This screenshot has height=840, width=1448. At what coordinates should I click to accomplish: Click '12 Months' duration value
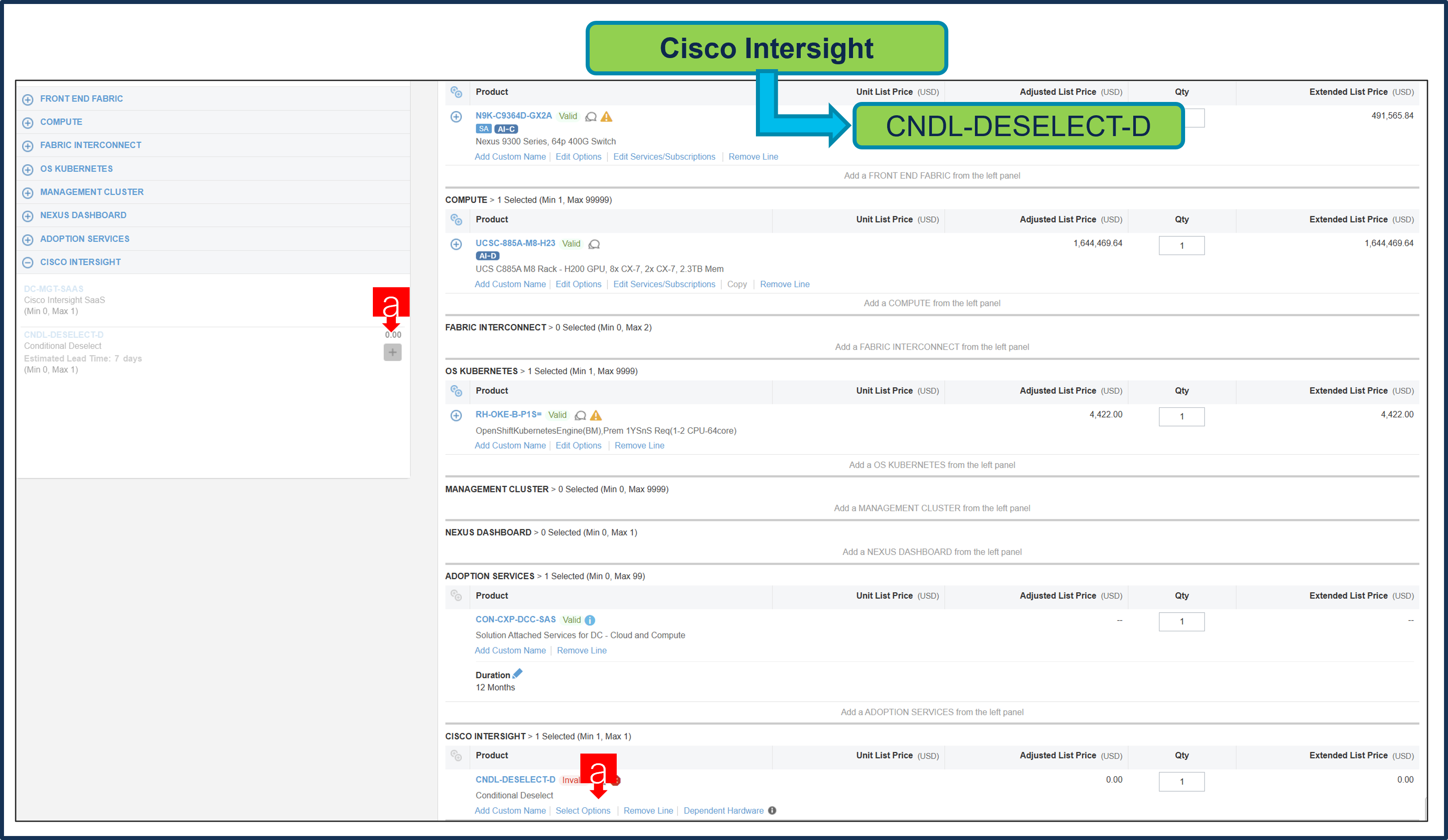495,688
